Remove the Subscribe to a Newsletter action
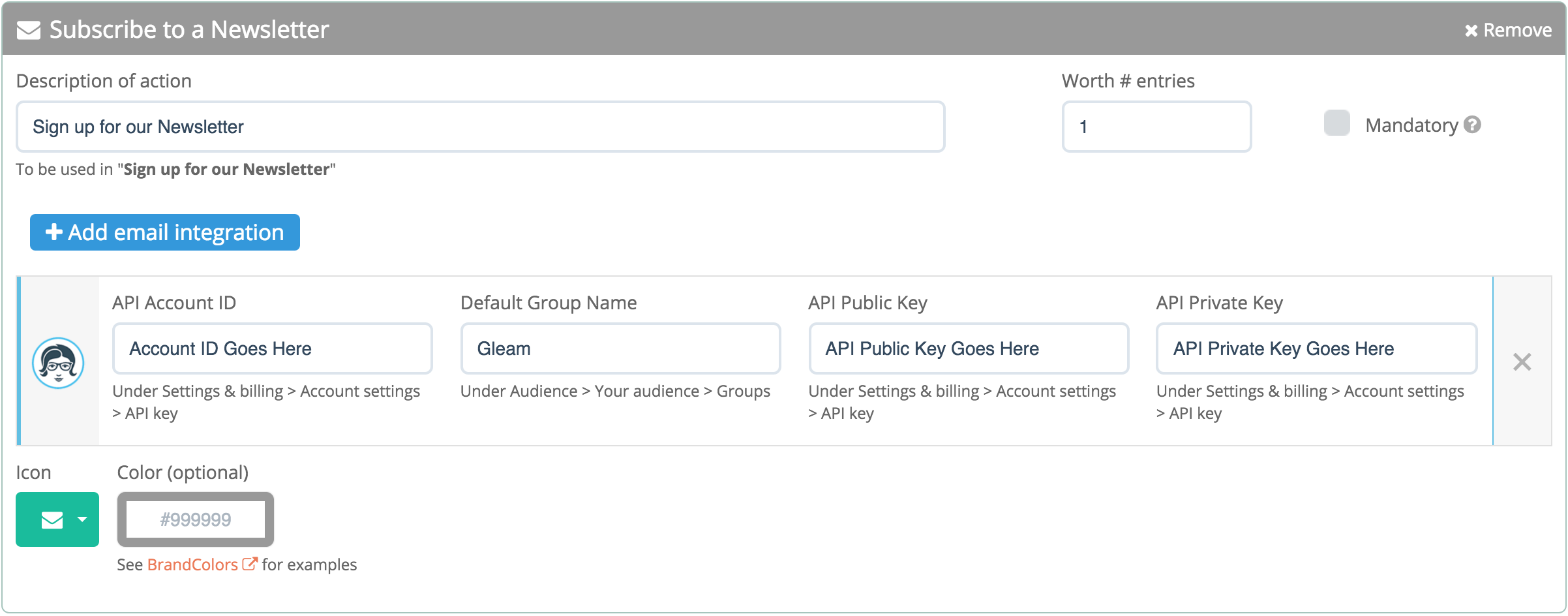The image size is (1568, 616). pyautogui.click(x=1508, y=30)
